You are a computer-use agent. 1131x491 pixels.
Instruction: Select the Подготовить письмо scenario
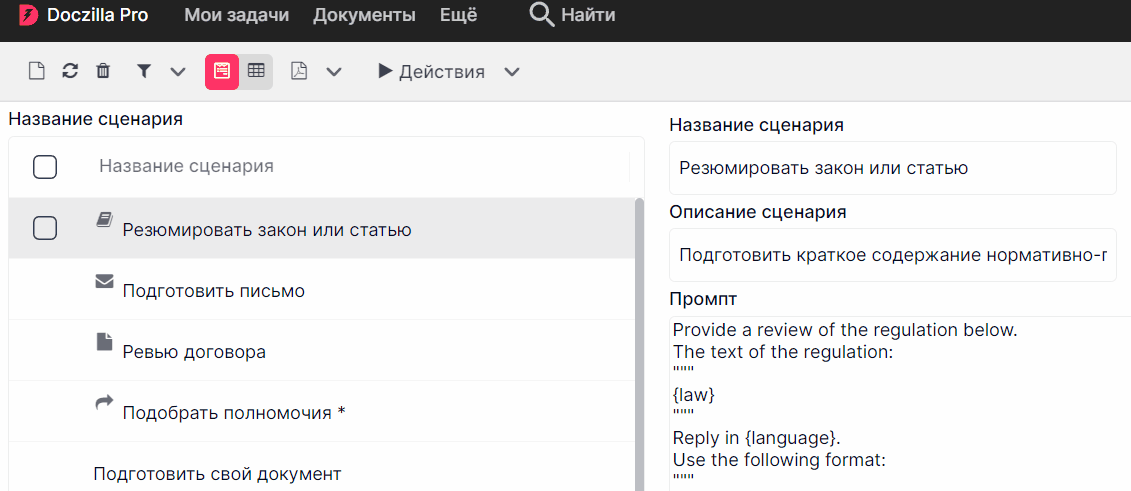pos(322,290)
